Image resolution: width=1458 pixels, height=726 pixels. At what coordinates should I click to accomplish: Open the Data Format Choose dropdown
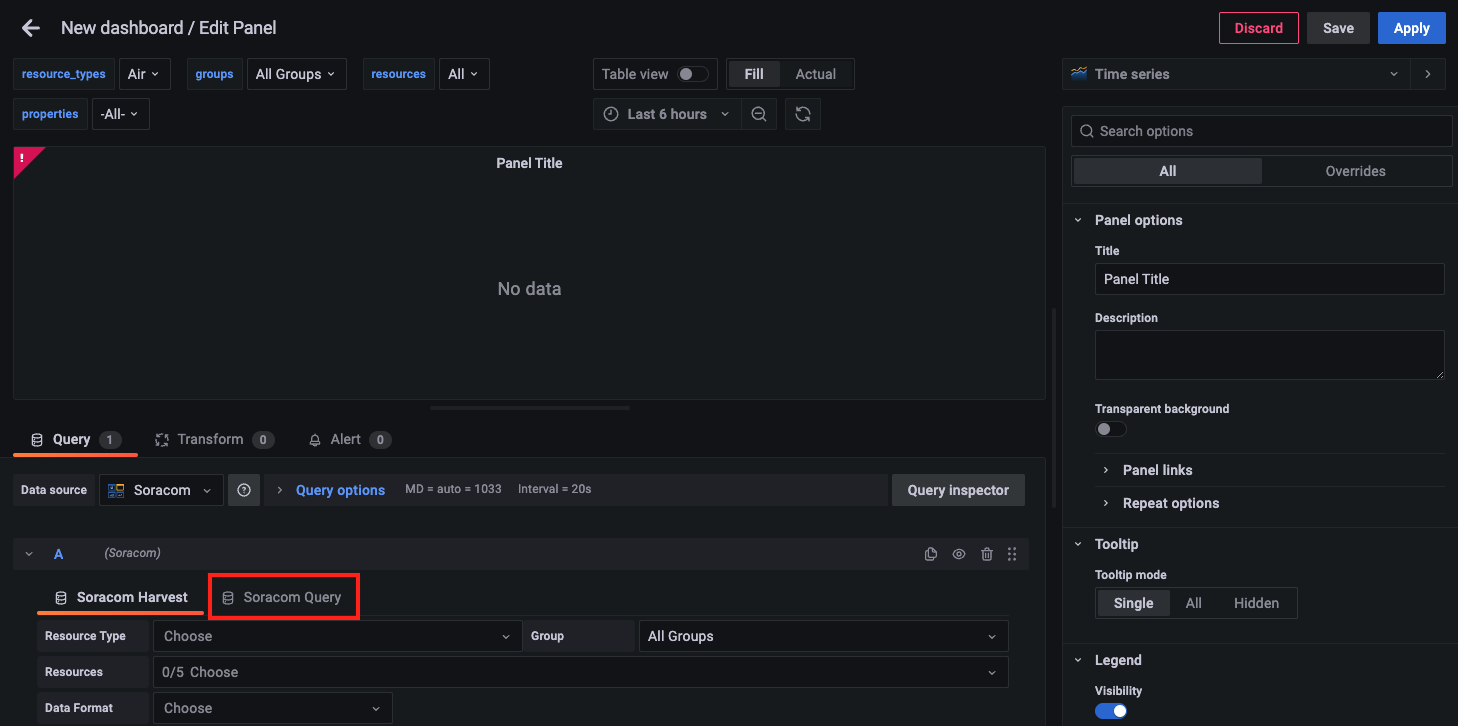272,708
